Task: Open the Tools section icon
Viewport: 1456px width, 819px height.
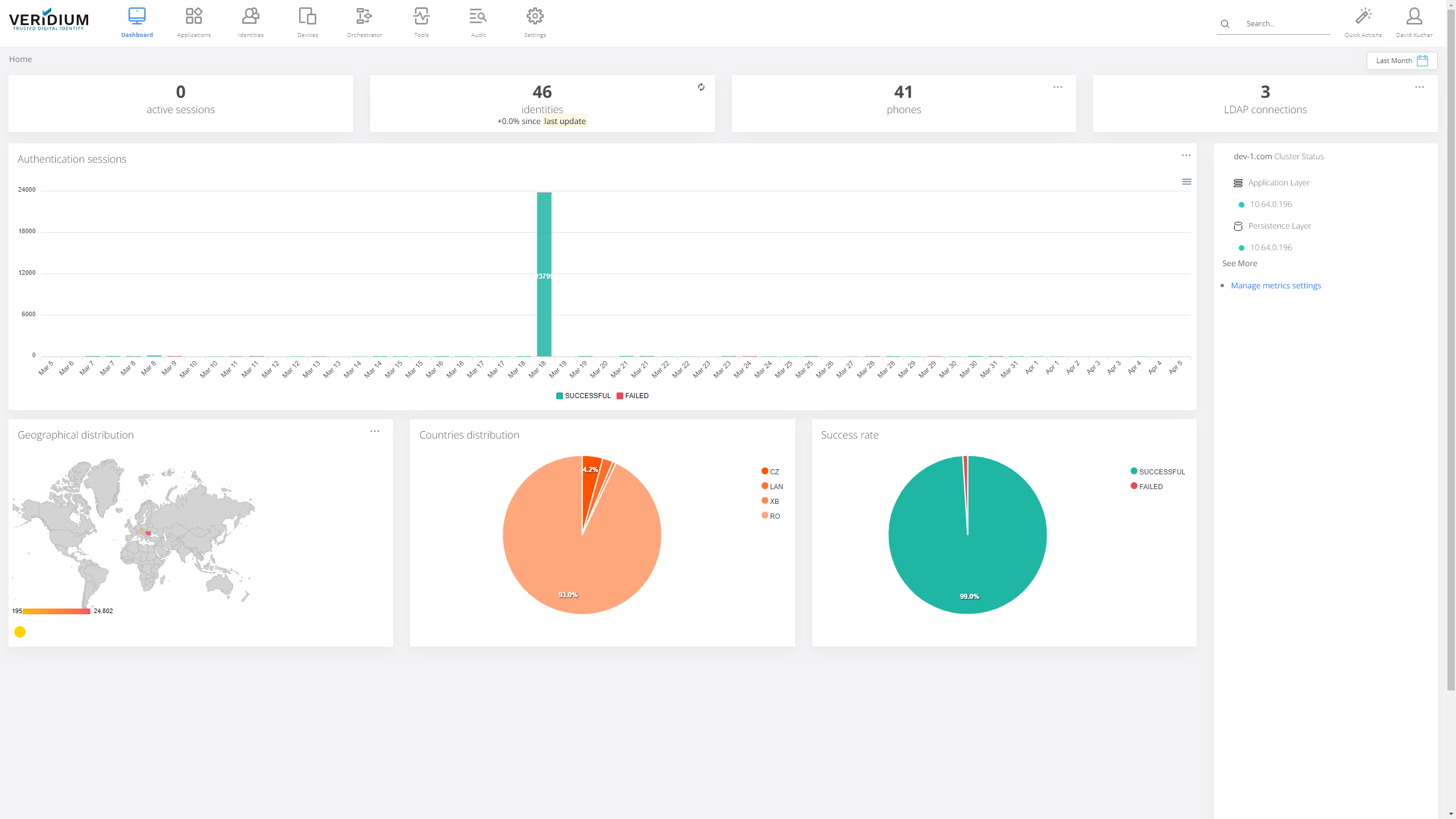Action: pyautogui.click(x=421, y=16)
